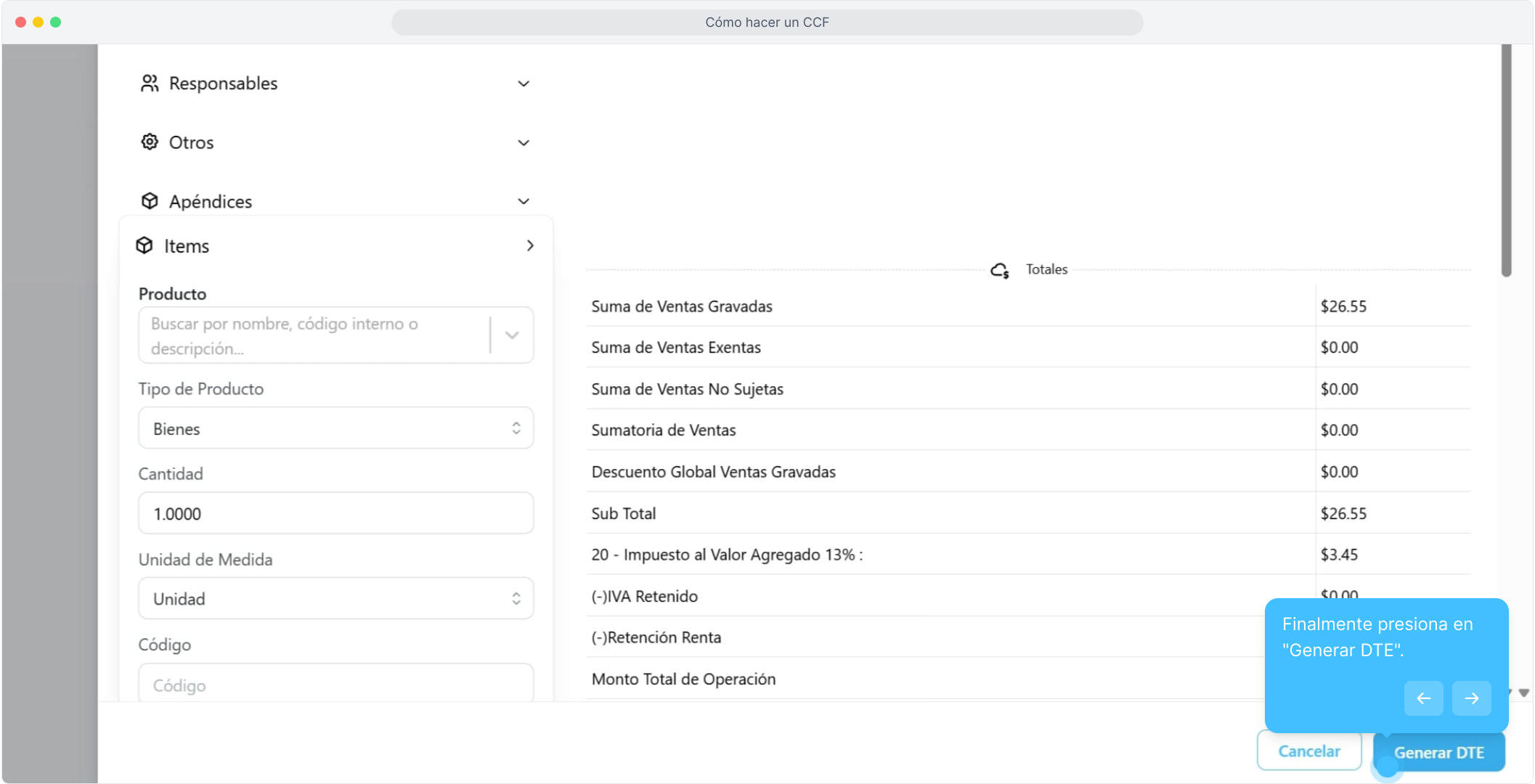Open the Producto search dropdown arrow
This screenshot has width=1535, height=784.
512,335
